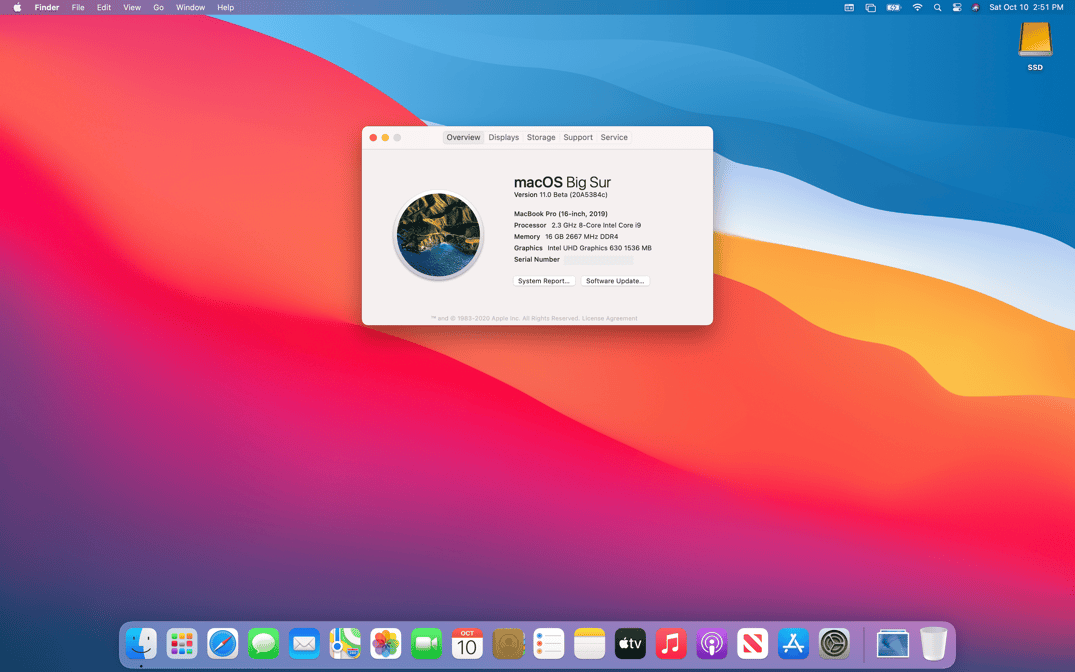Screen dimensions: 1075x672
Task: Open News app in the Dock
Action: coord(752,644)
